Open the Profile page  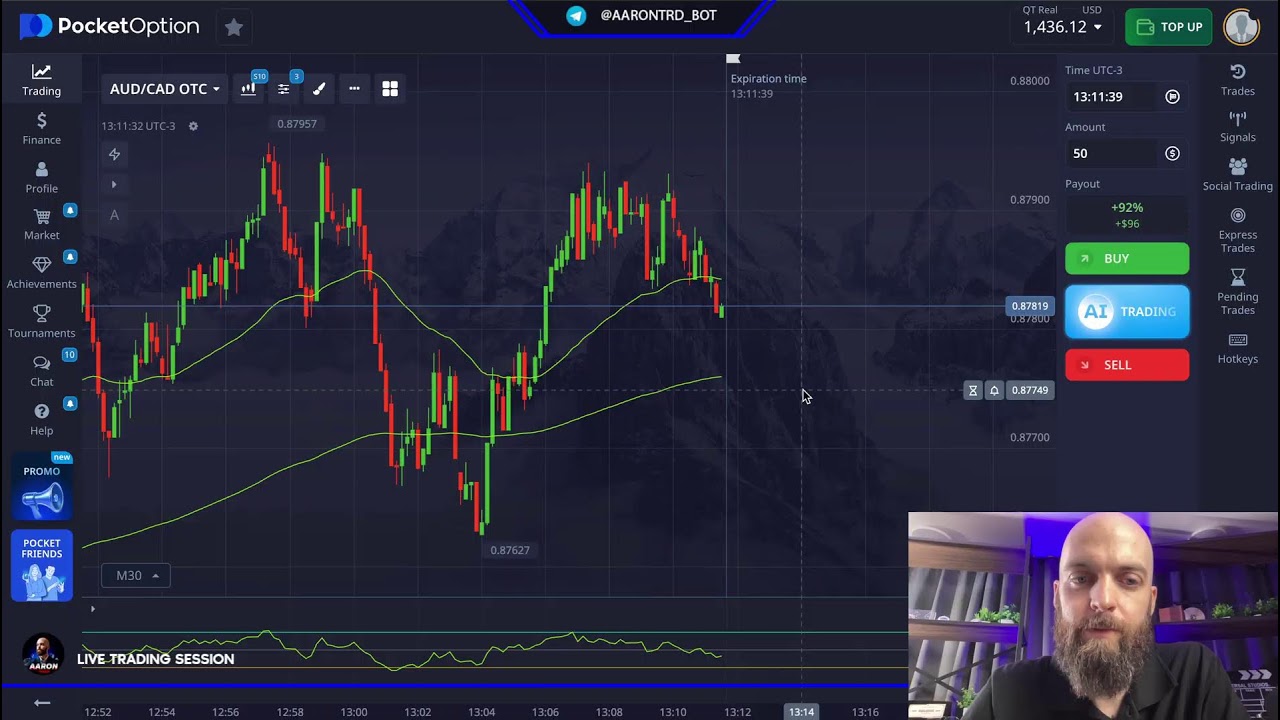[41, 178]
